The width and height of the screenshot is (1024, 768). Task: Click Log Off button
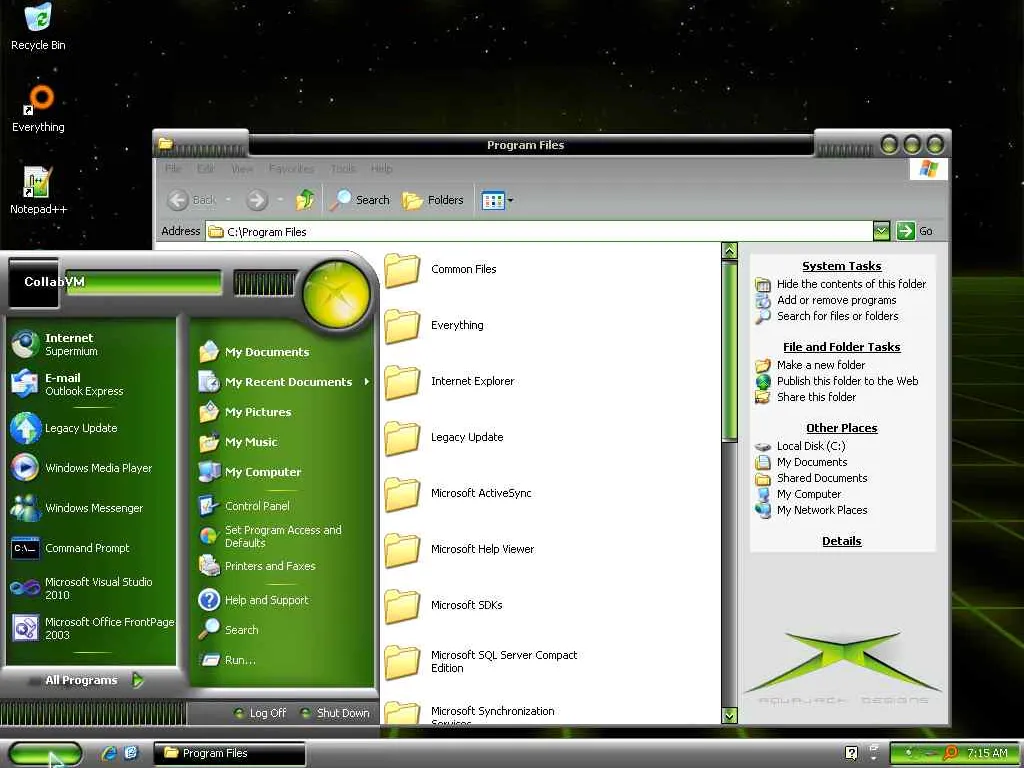pos(260,713)
